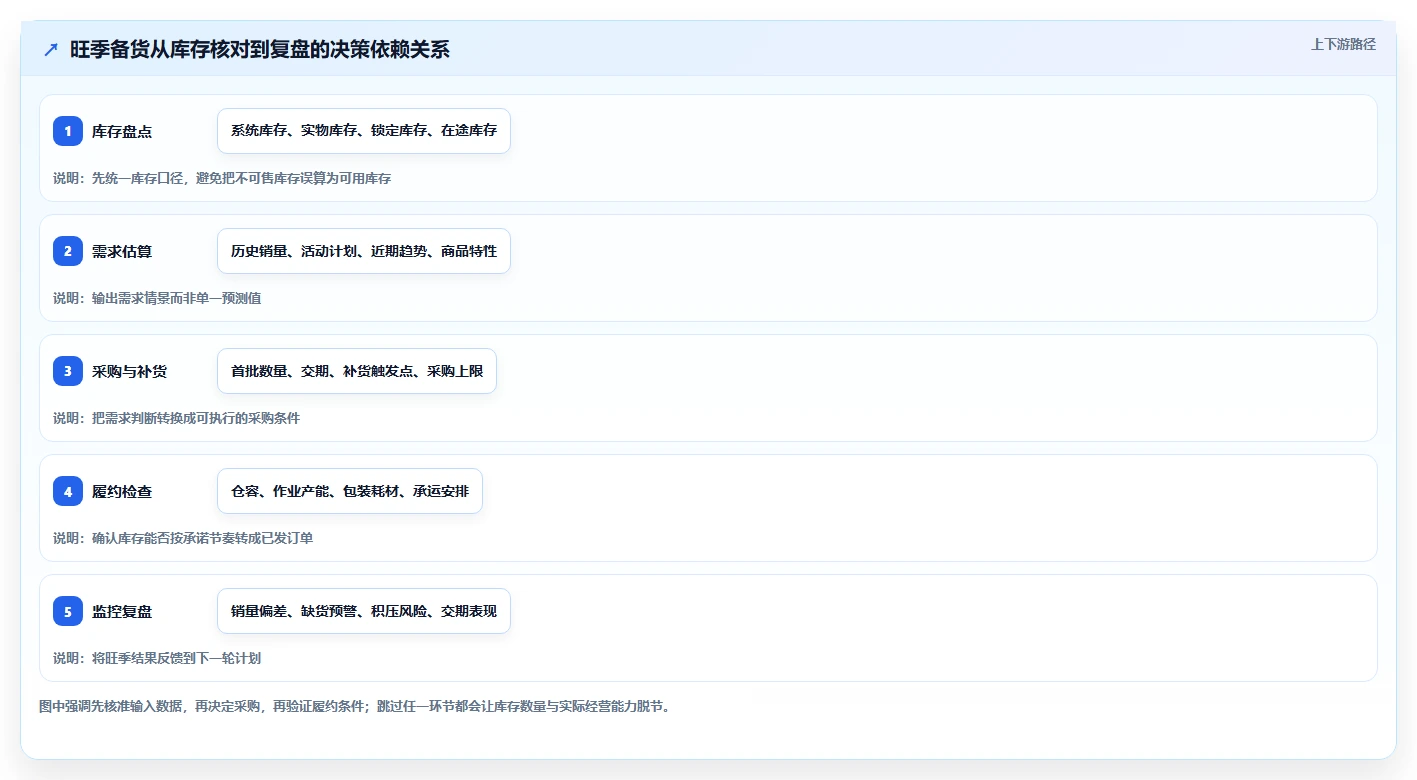This screenshot has width=1417, height=780.
Task: Click the note about 可执行的采购条件
Action: (x=176, y=418)
